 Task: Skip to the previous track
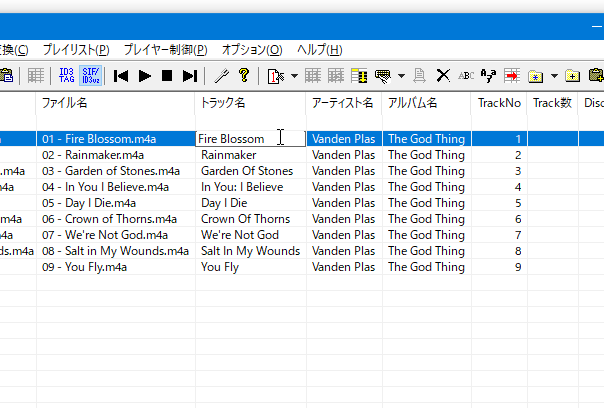click(121, 76)
